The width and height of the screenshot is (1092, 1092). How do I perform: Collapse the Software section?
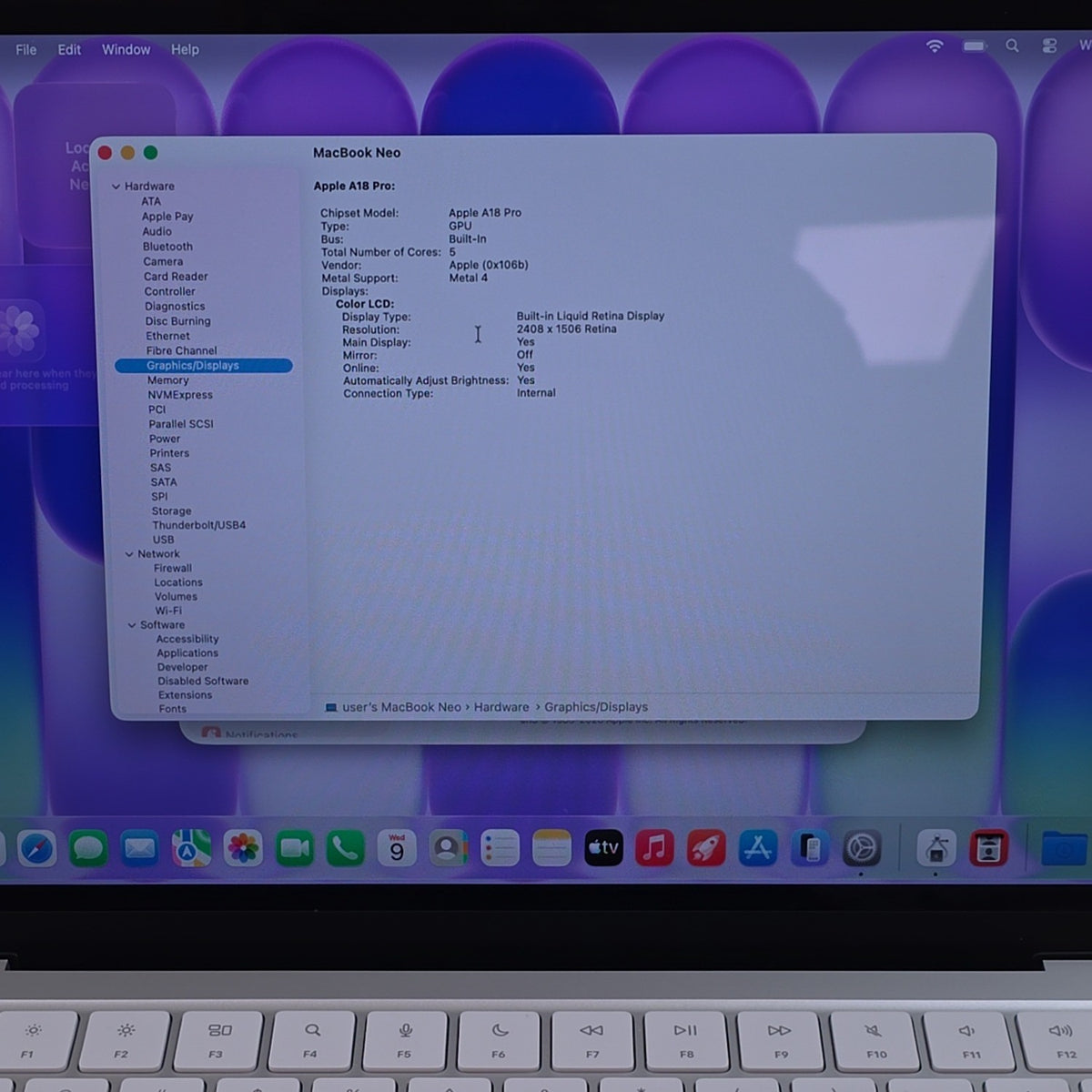pyautogui.click(x=132, y=625)
